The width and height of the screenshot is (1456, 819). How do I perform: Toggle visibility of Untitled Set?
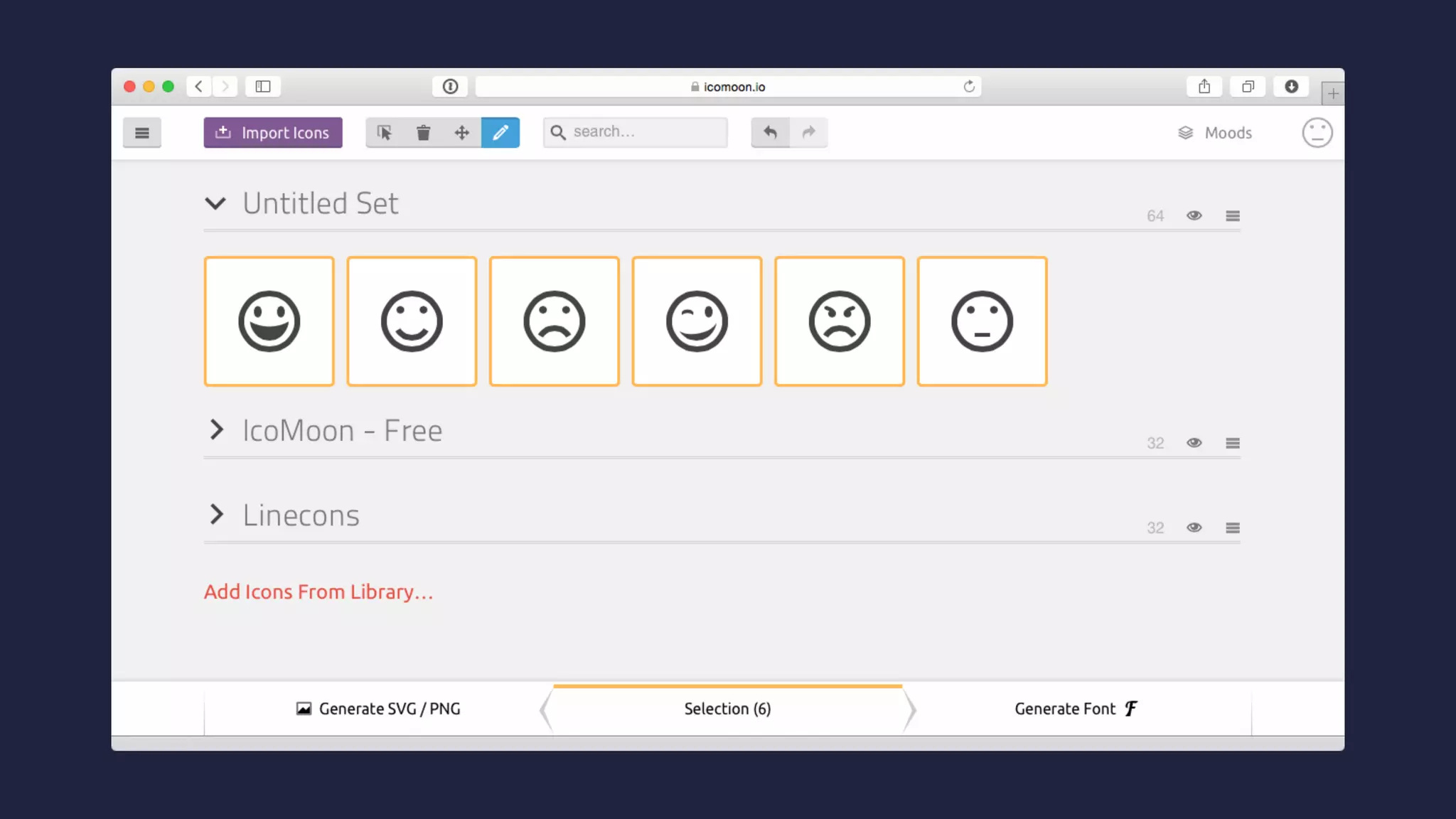pos(1194,215)
